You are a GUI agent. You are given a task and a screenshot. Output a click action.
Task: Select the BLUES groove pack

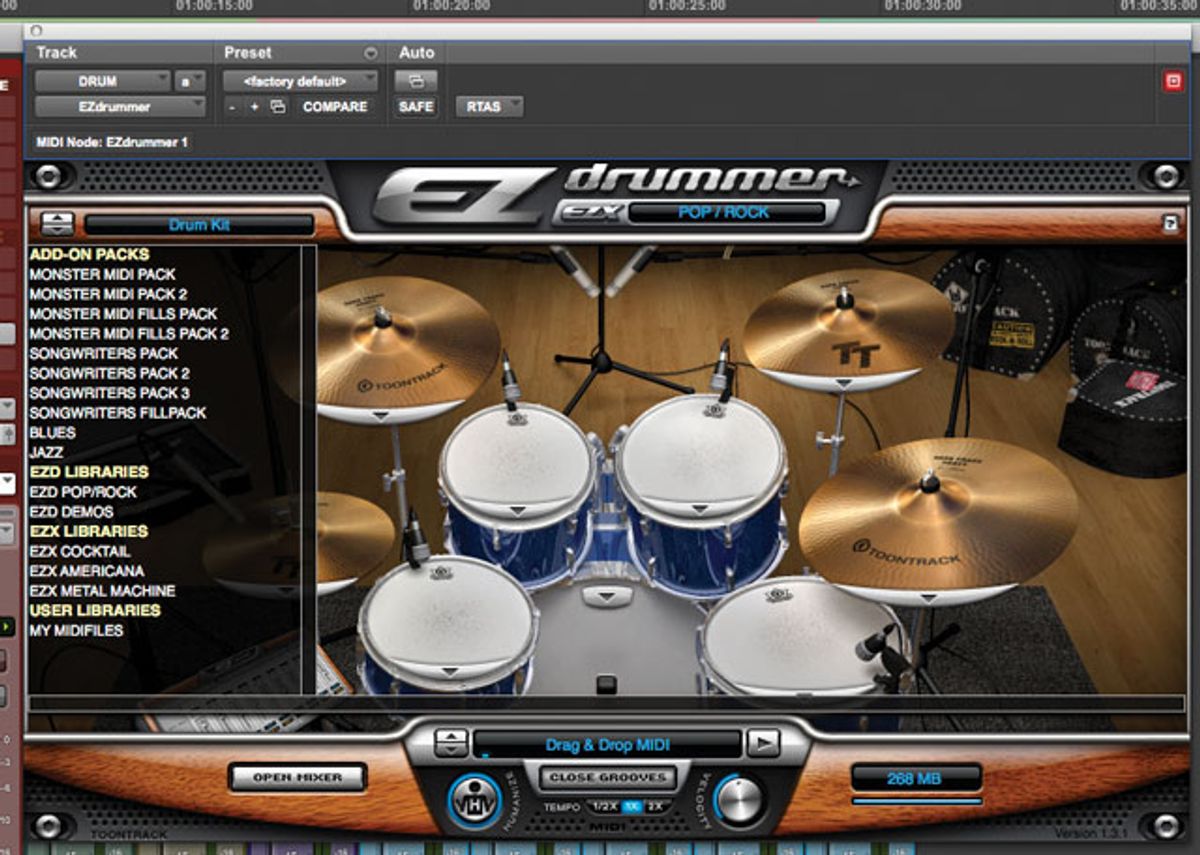click(52, 432)
